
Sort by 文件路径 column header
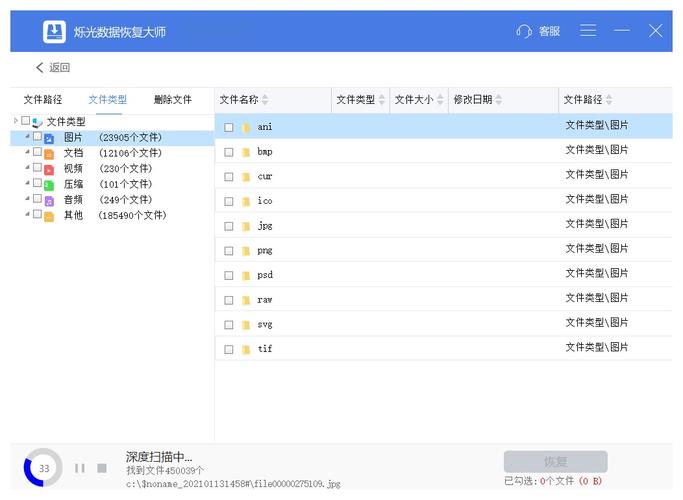[615, 100]
